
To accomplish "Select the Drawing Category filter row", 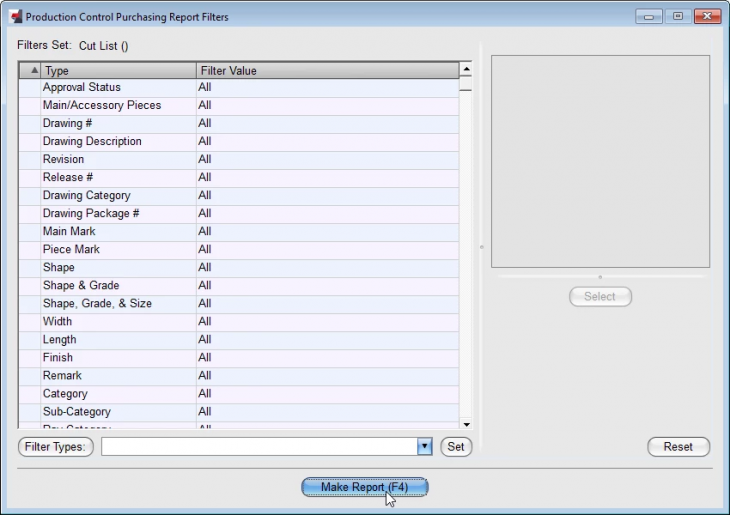I will pos(239,195).
